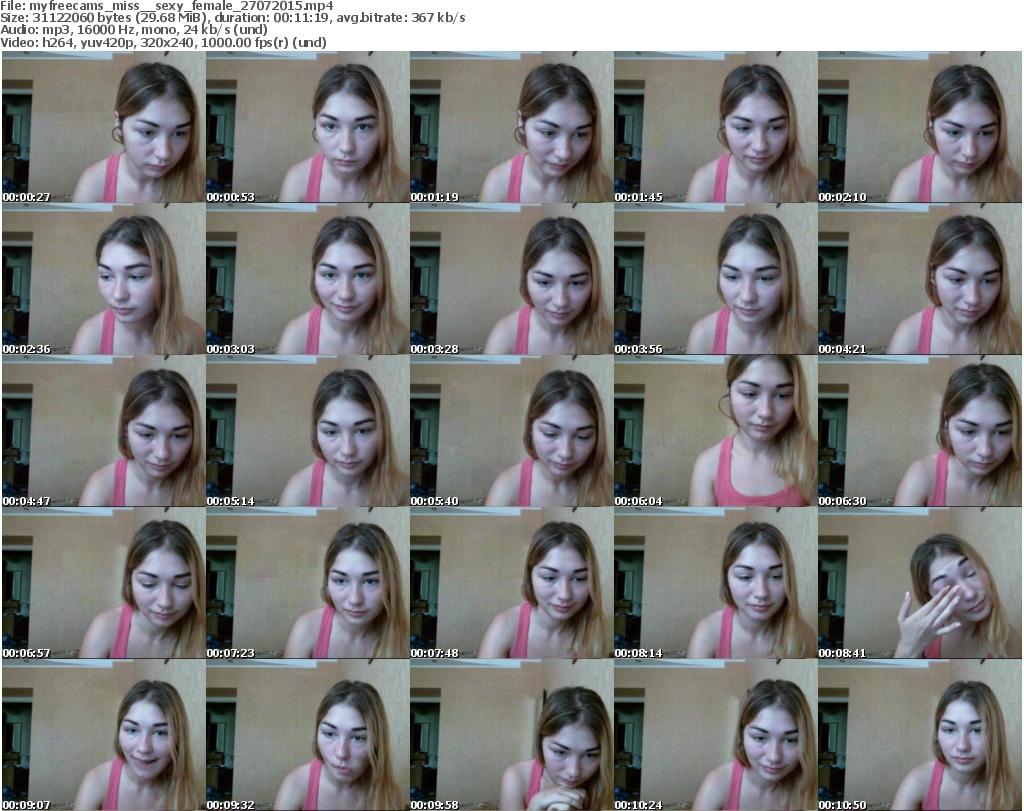Select the thumbnail timestamped 00:04:21

(x=920, y=279)
